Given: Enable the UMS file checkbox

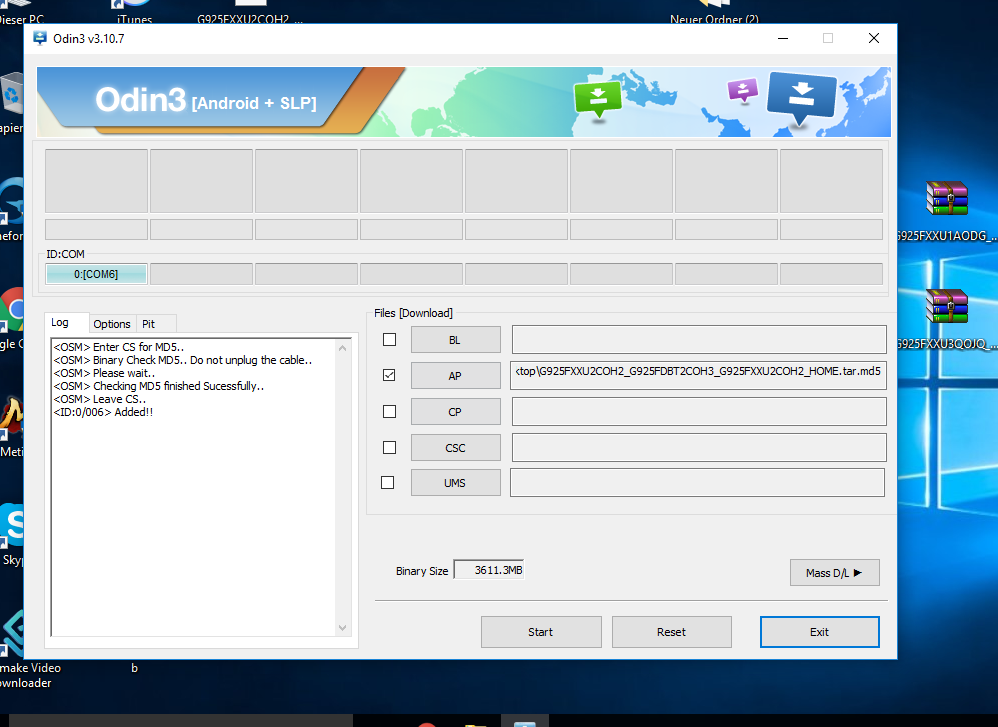Looking at the screenshot, I should (x=388, y=483).
